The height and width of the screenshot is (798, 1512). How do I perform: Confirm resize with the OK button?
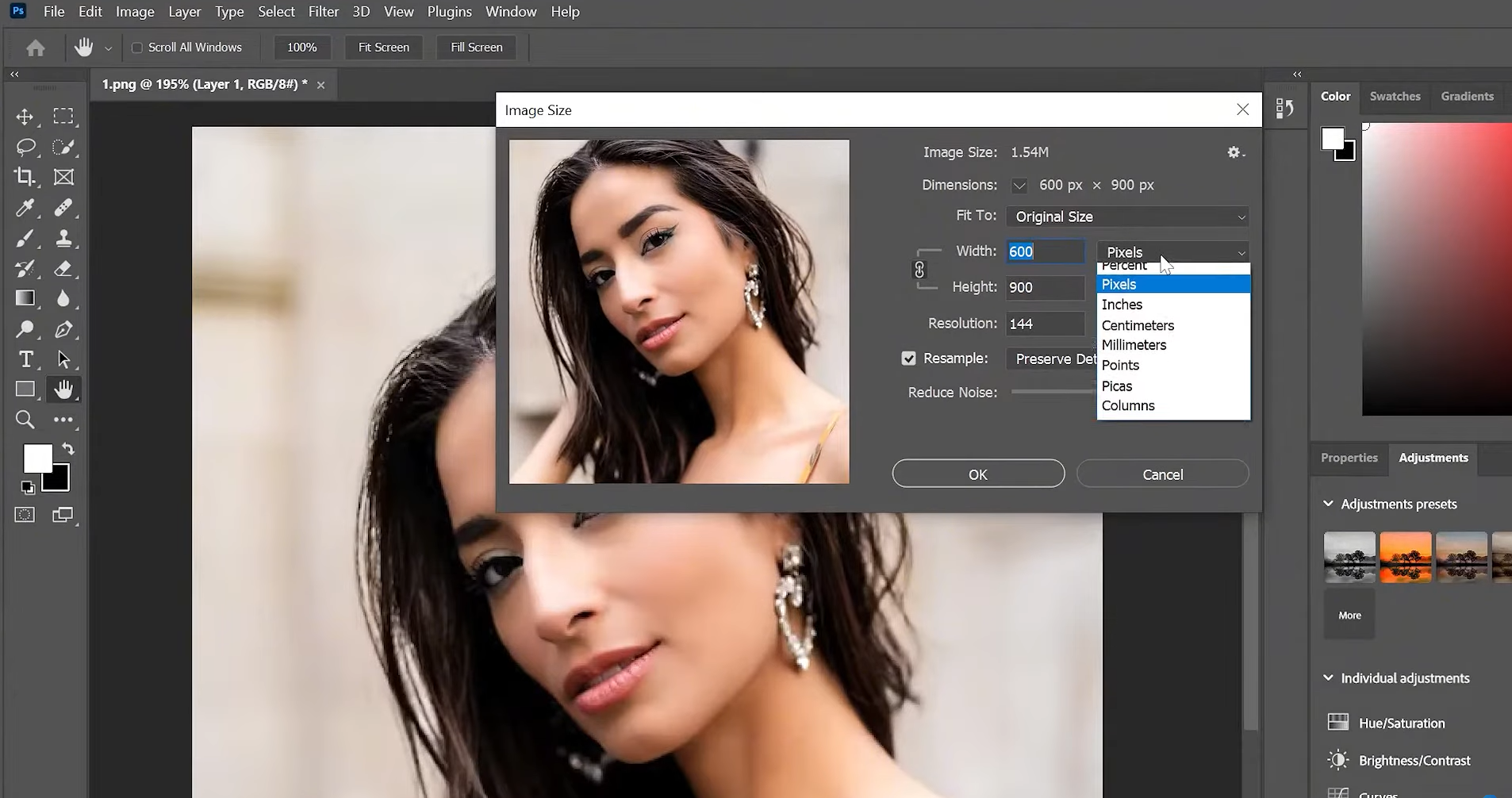(977, 474)
